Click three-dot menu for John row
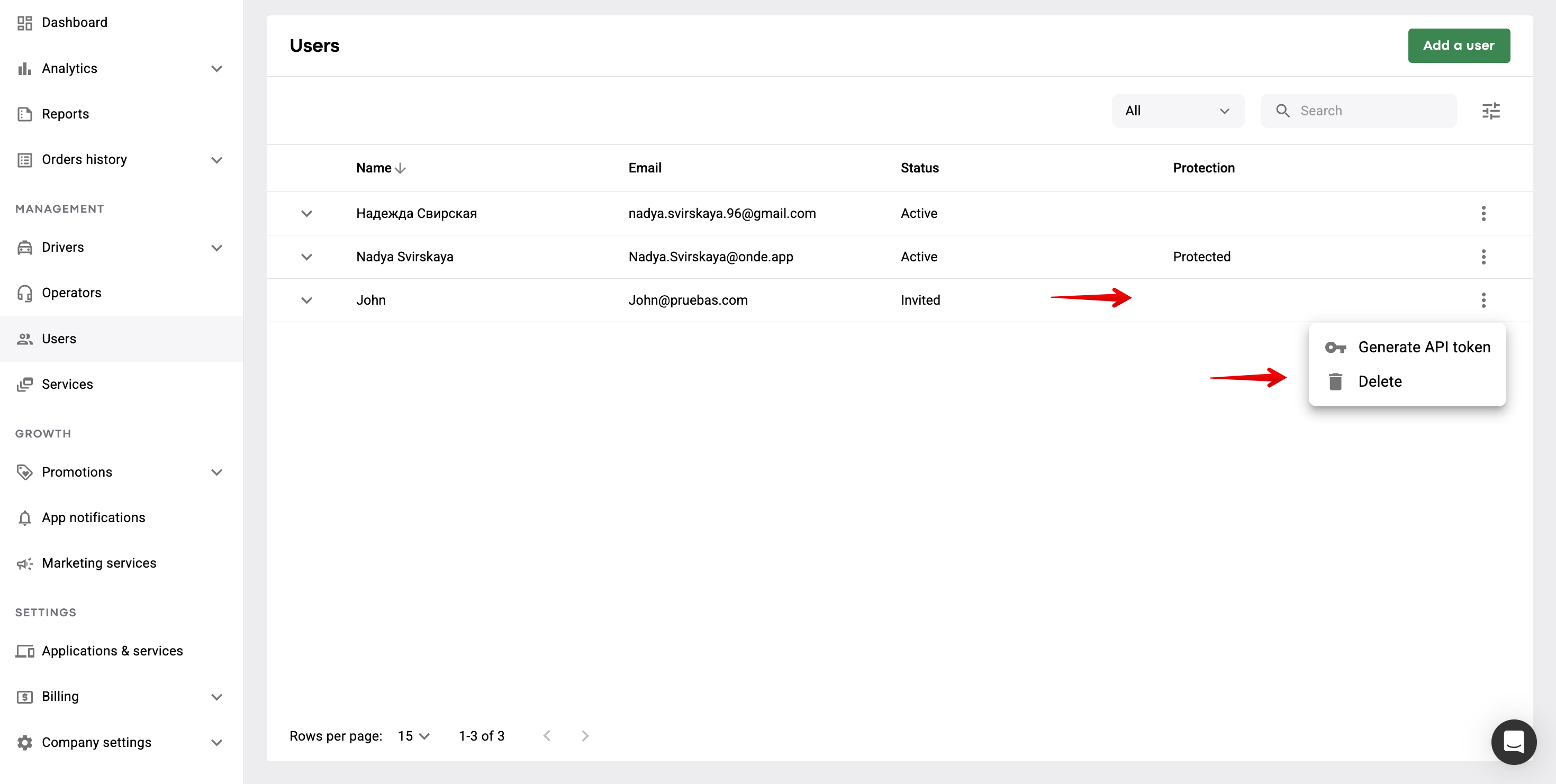The height and width of the screenshot is (784, 1556). pyautogui.click(x=1483, y=300)
